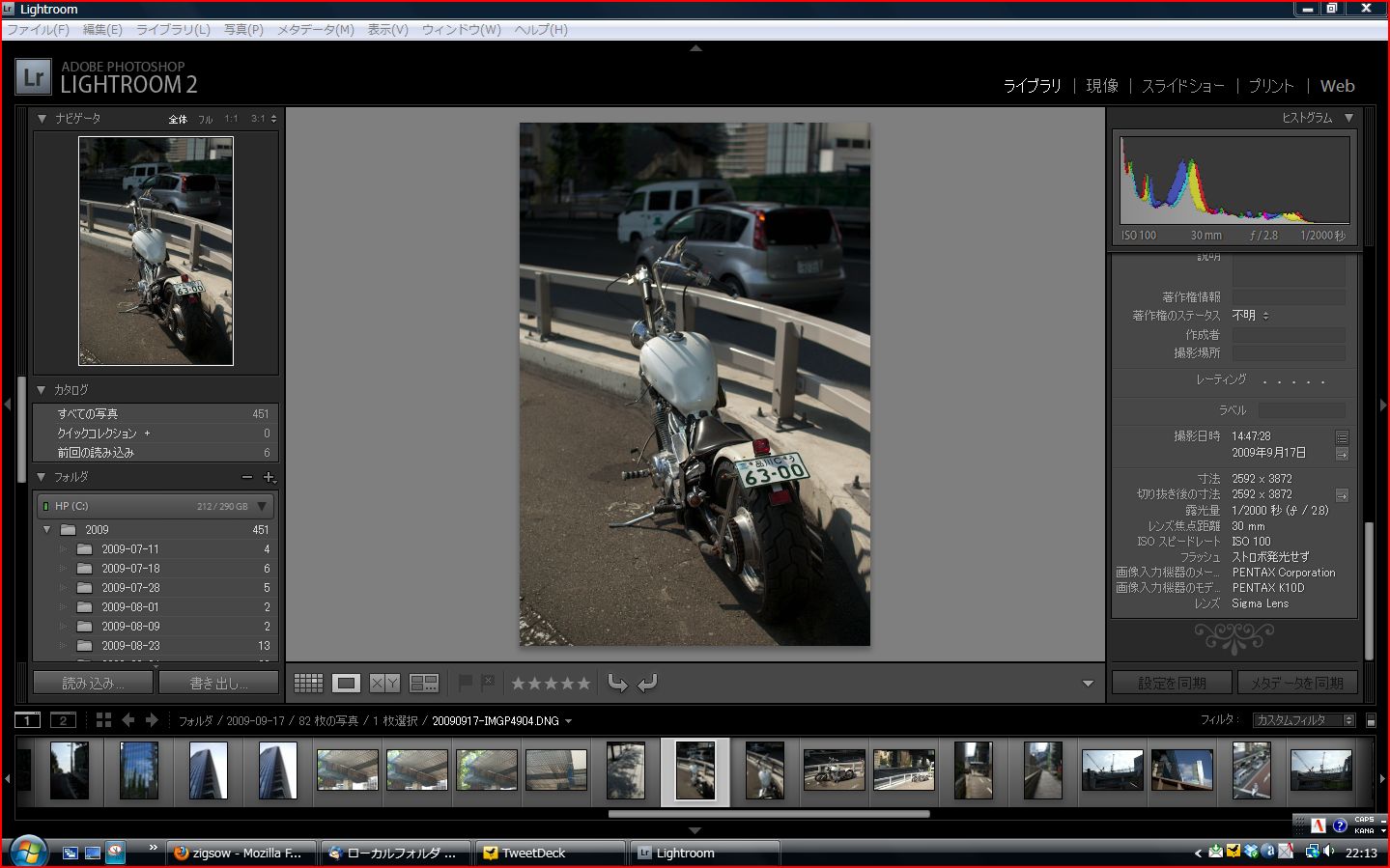1390x868 pixels.
Task: Select the TweetDeck taskbar button
Action: point(549,853)
